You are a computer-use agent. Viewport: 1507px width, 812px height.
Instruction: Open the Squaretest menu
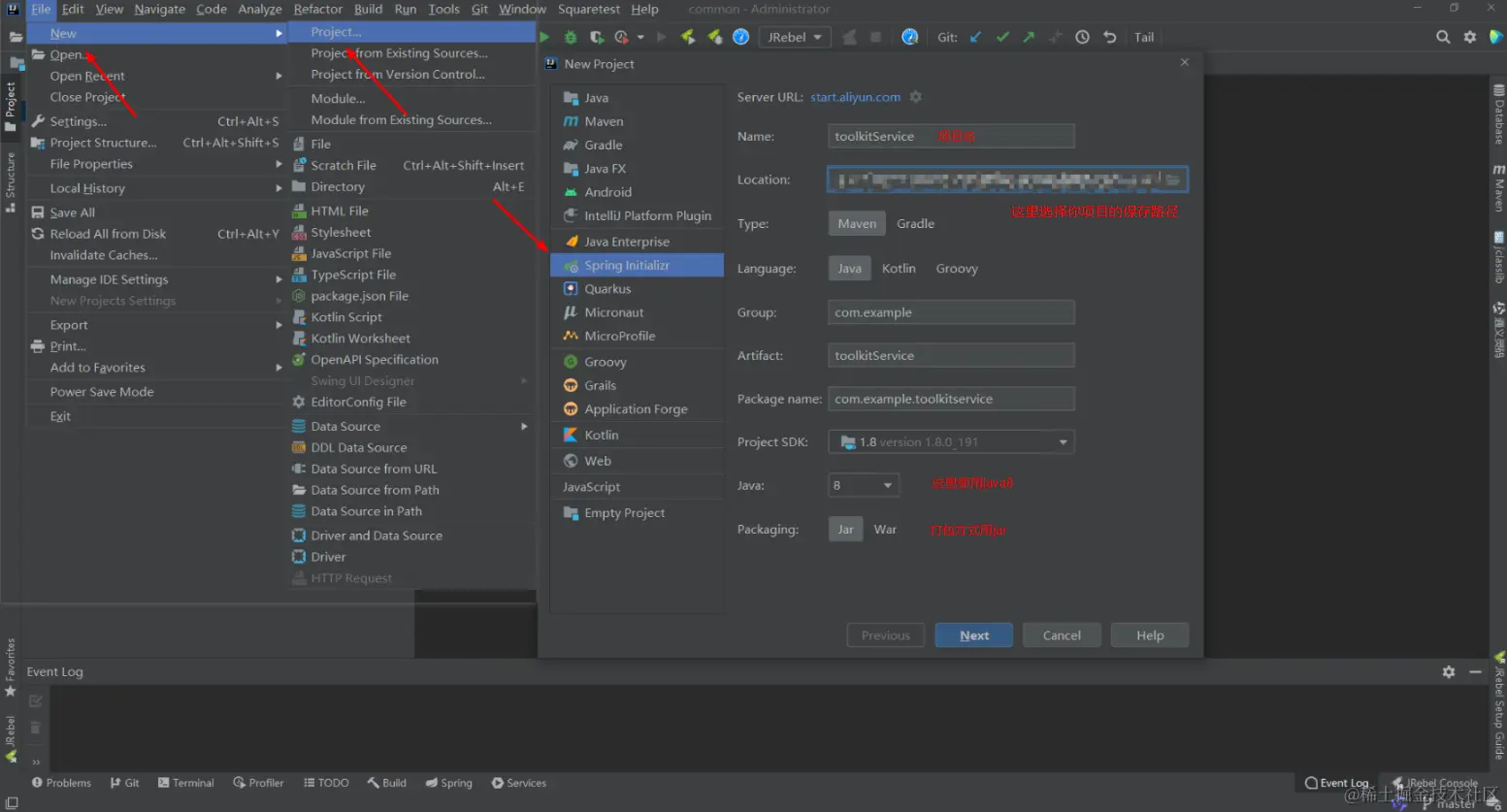pos(589,10)
